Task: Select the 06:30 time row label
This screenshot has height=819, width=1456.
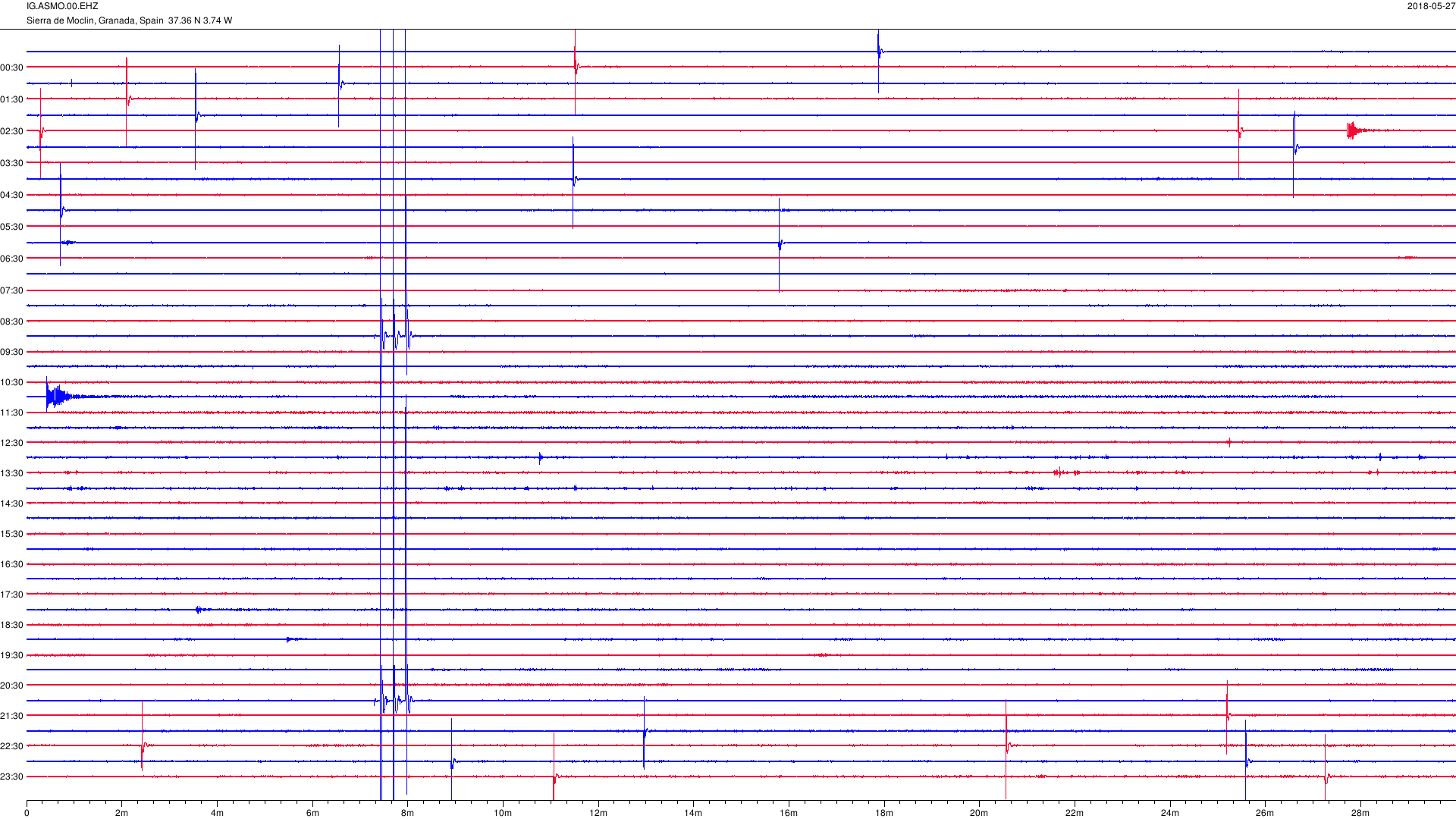Action: click(x=12, y=259)
